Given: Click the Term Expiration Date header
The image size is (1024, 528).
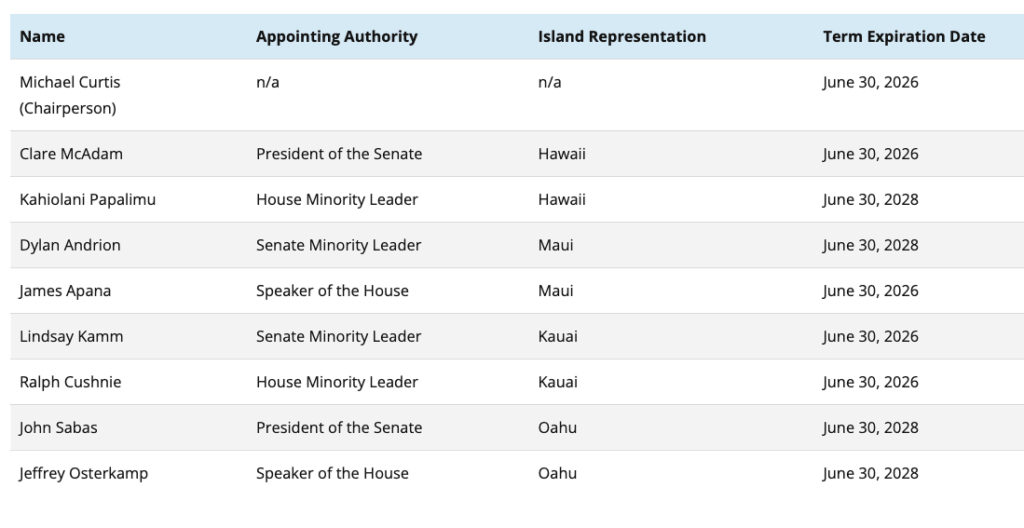Looking at the screenshot, I should [903, 36].
